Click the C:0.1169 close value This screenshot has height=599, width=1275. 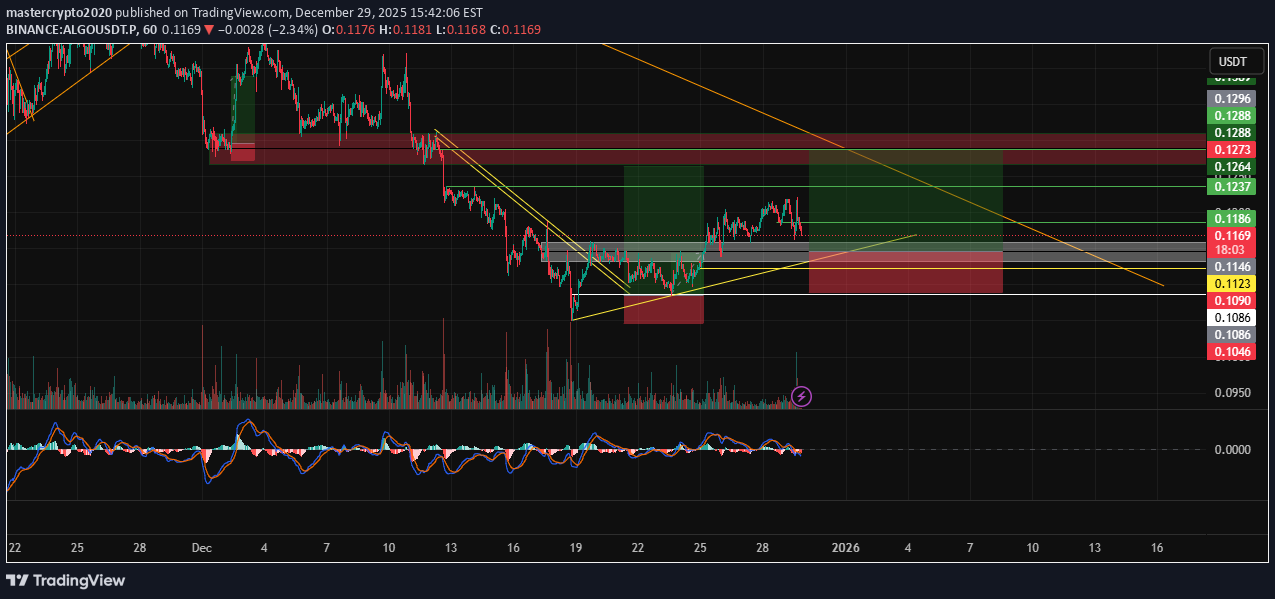click(x=516, y=30)
